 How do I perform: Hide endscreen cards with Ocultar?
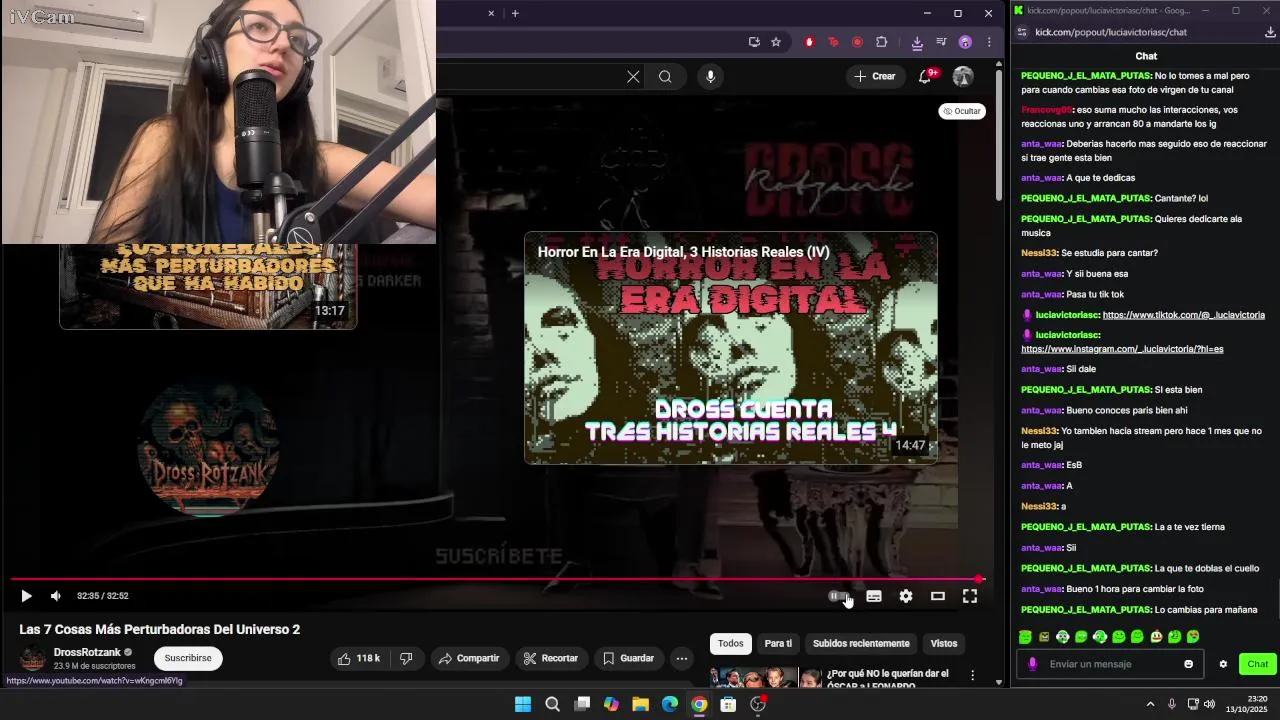click(962, 111)
